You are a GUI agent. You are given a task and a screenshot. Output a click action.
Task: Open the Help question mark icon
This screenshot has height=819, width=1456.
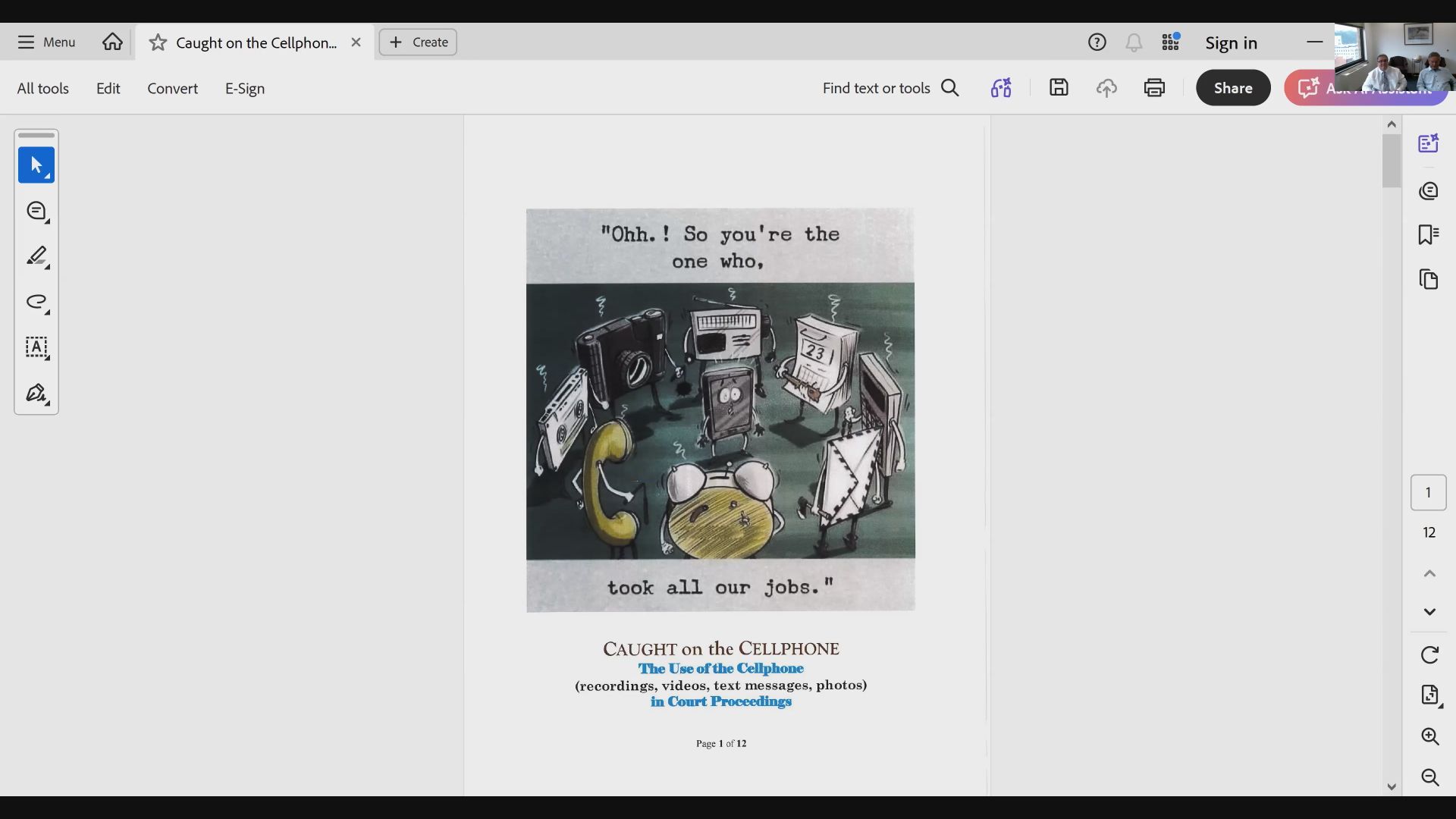pyautogui.click(x=1097, y=42)
